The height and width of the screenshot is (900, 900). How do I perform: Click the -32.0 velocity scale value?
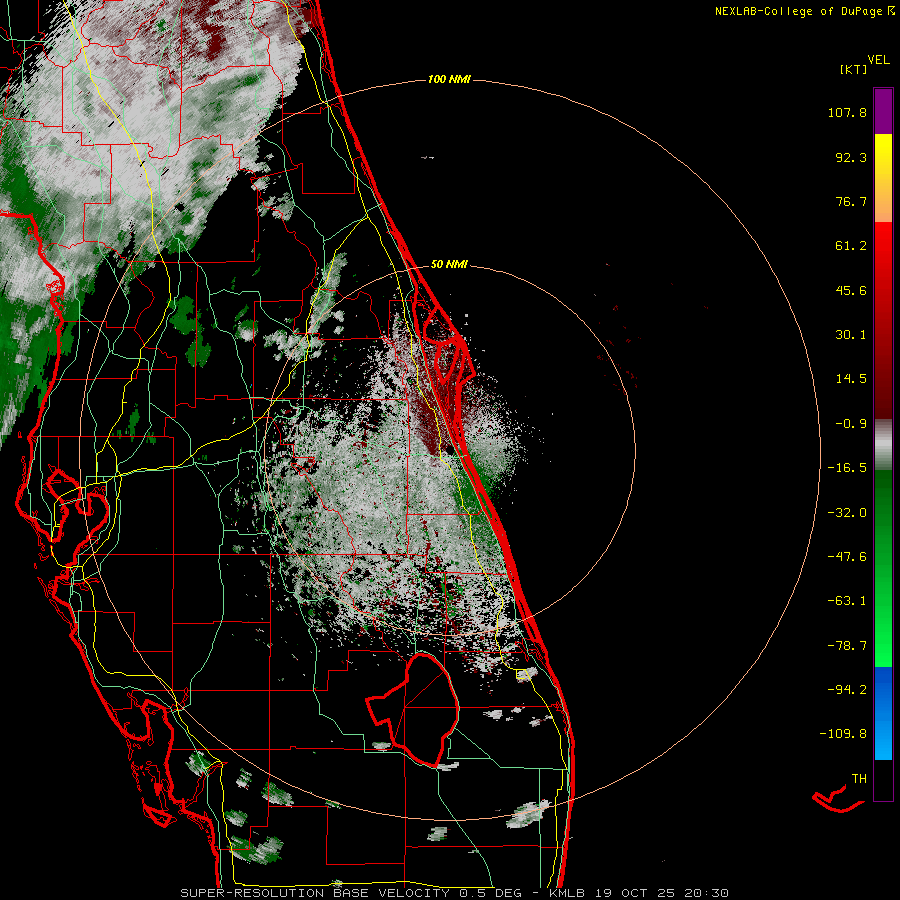[847, 513]
